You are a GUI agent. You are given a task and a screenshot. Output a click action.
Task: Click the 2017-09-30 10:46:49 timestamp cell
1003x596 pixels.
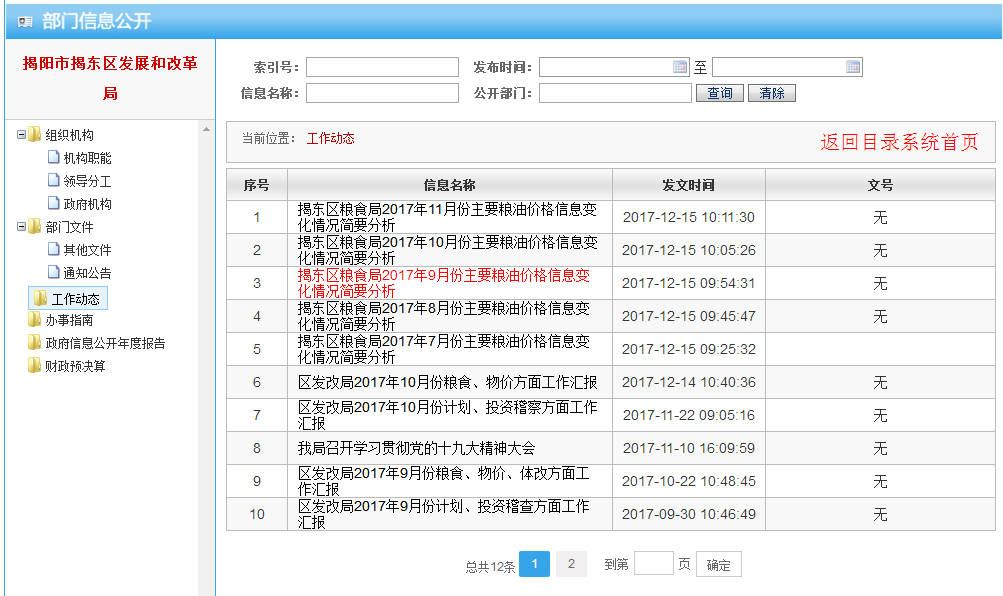click(689, 514)
